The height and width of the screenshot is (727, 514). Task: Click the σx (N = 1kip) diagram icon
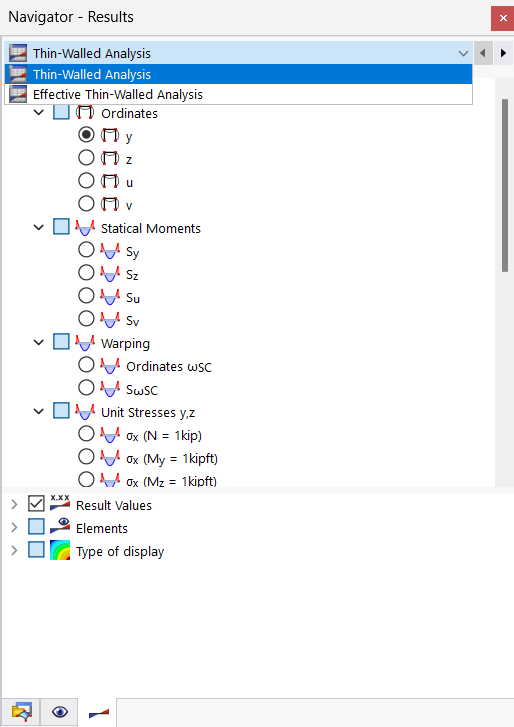(110, 434)
